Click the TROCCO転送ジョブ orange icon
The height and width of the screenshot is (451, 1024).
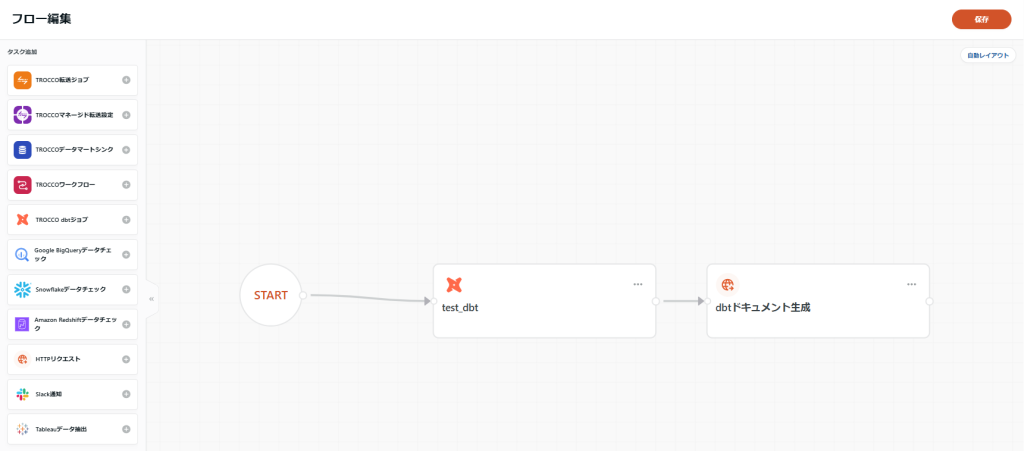pos(22,80)
